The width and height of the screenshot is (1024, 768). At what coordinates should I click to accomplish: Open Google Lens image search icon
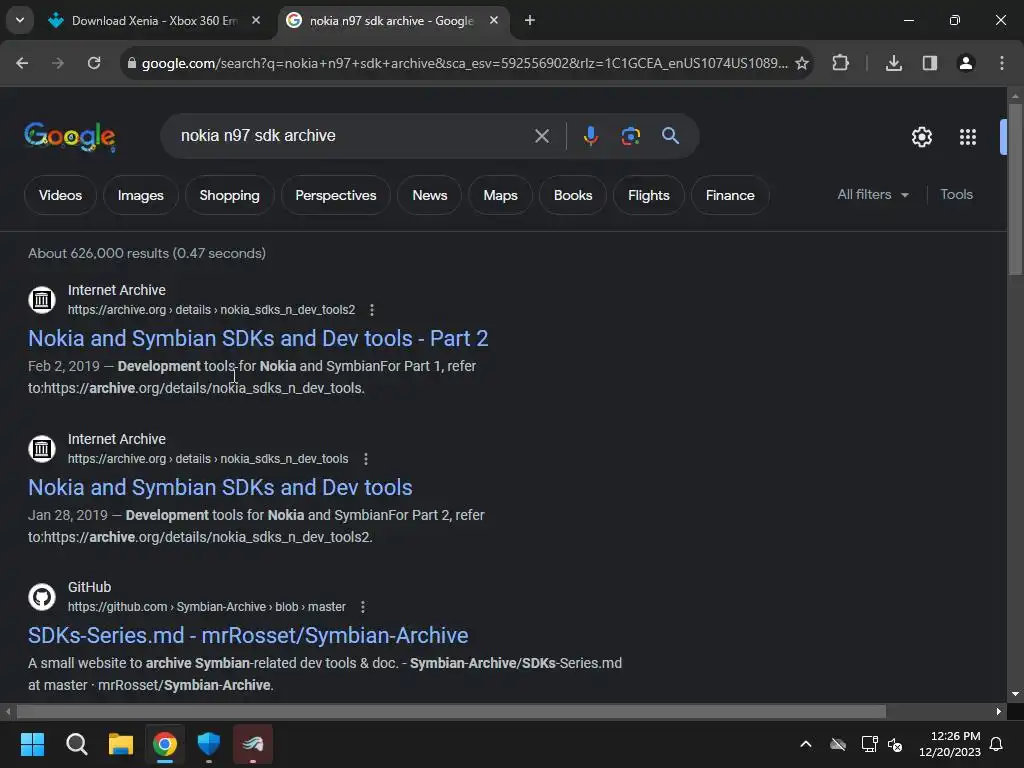click(x=630, y=136)
